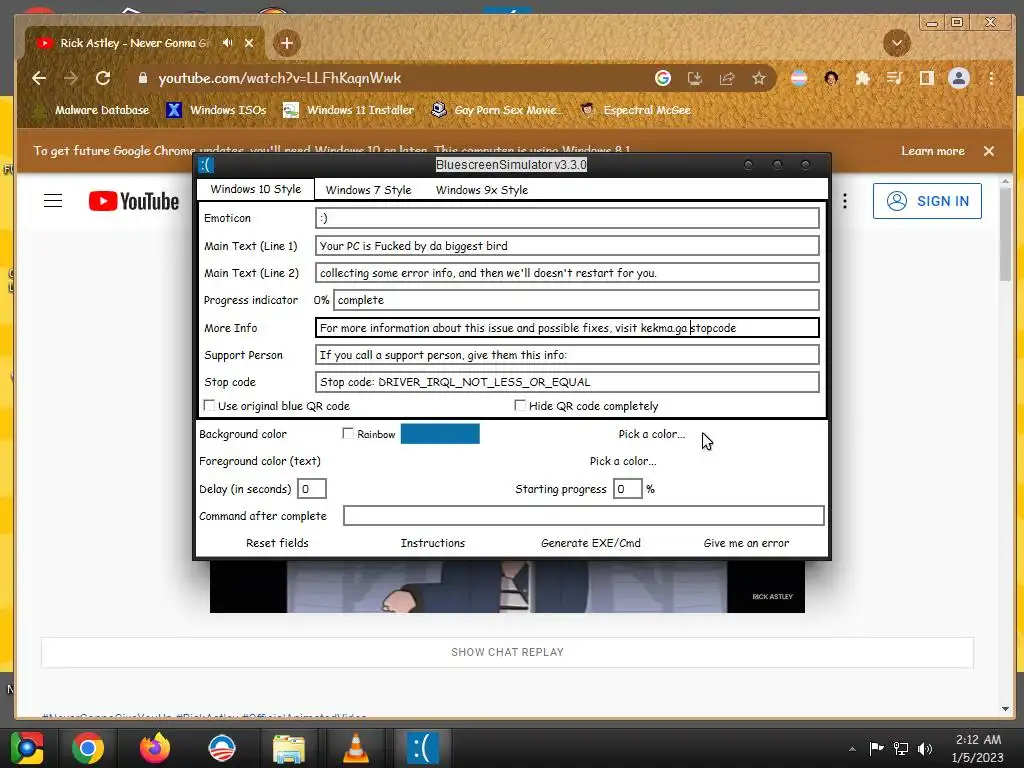This screenshot has height=768, width=1024.
Task: Open Action Center flag tray icon
Action: point(876,748)
